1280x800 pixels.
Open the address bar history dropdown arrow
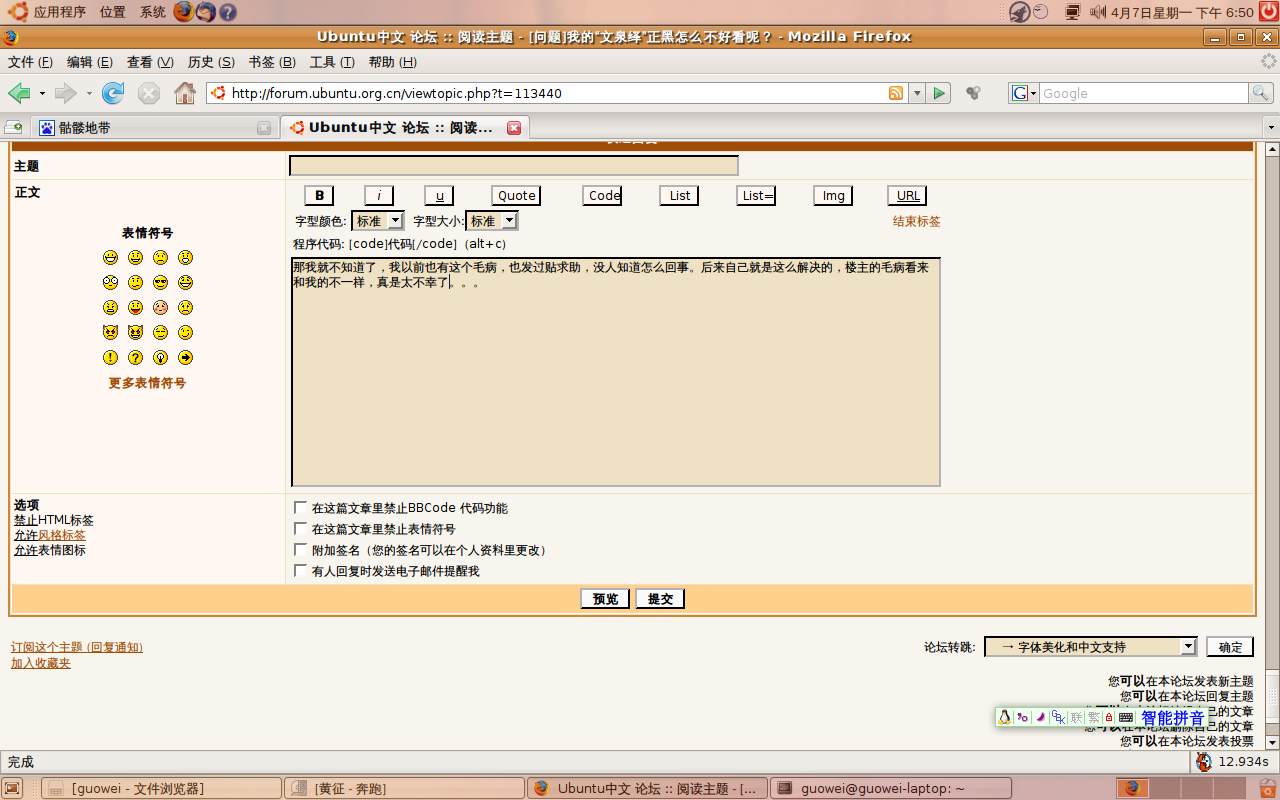pyautogui.click(x=917, y=93)
